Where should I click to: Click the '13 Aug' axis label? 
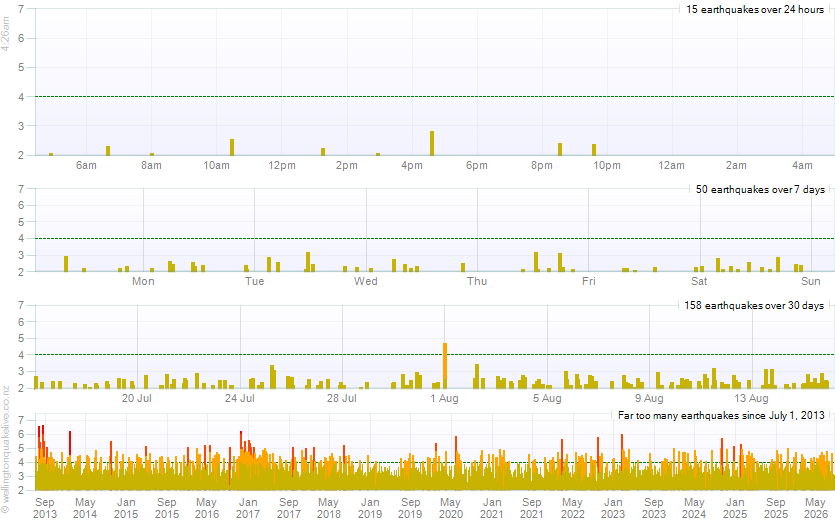(x=751, y=398)
